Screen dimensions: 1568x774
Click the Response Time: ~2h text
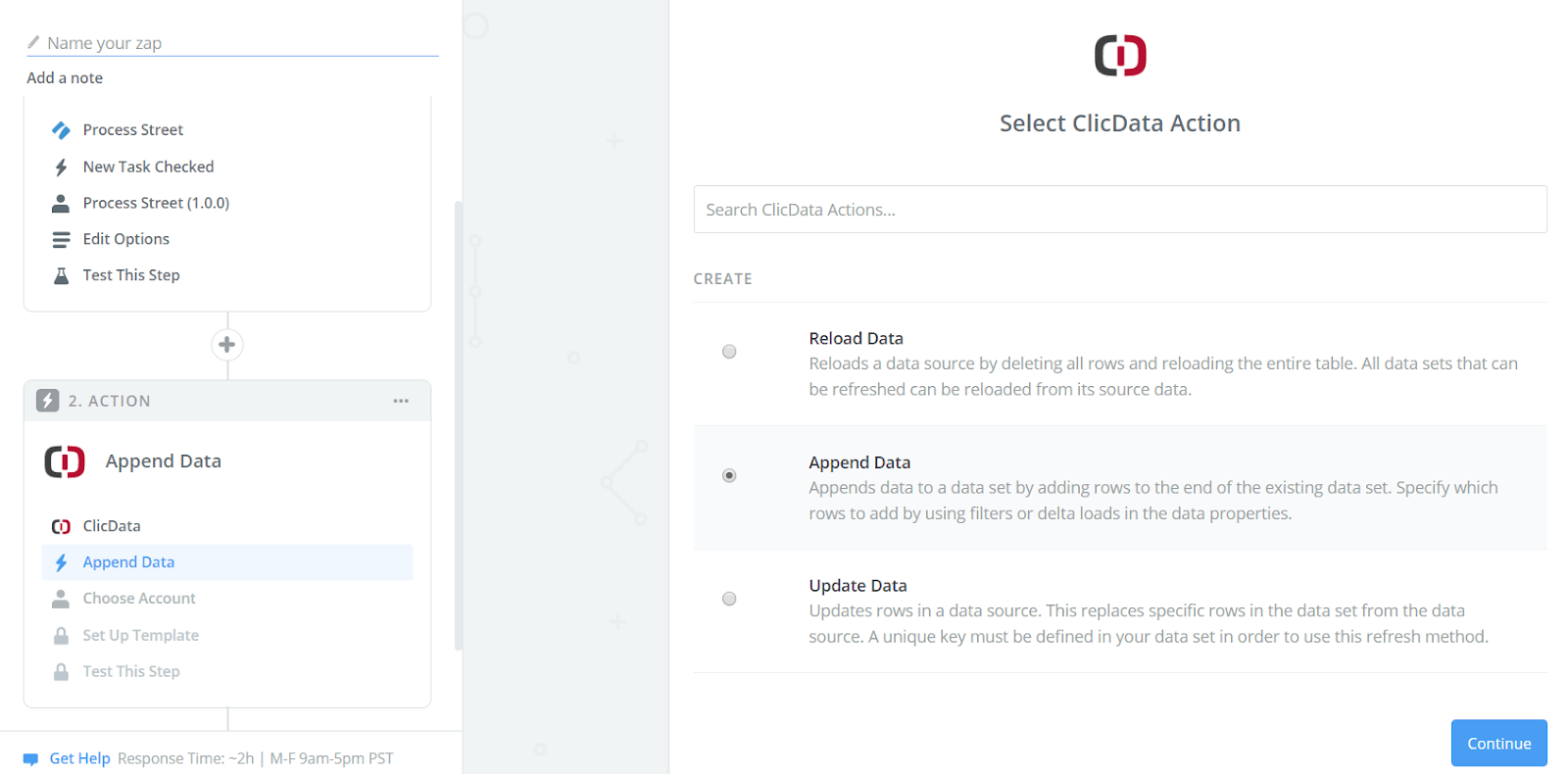point(186,758)
